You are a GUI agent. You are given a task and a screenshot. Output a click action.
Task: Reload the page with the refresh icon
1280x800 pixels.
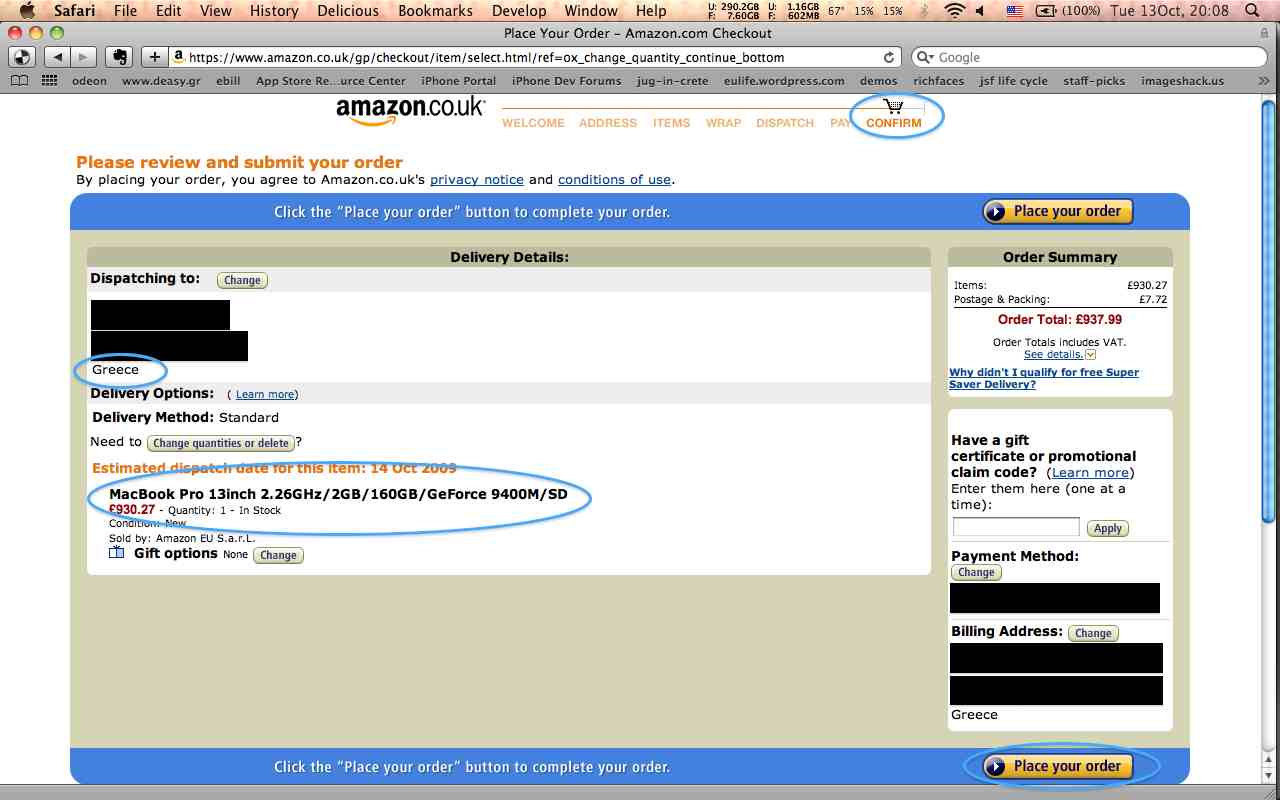point(889,57)
